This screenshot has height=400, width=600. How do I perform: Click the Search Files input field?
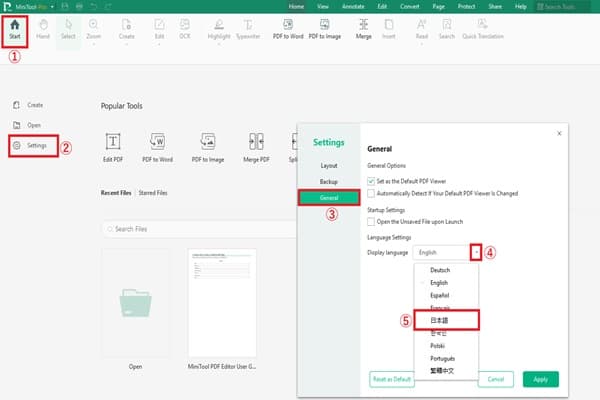[x=199, y=229]
